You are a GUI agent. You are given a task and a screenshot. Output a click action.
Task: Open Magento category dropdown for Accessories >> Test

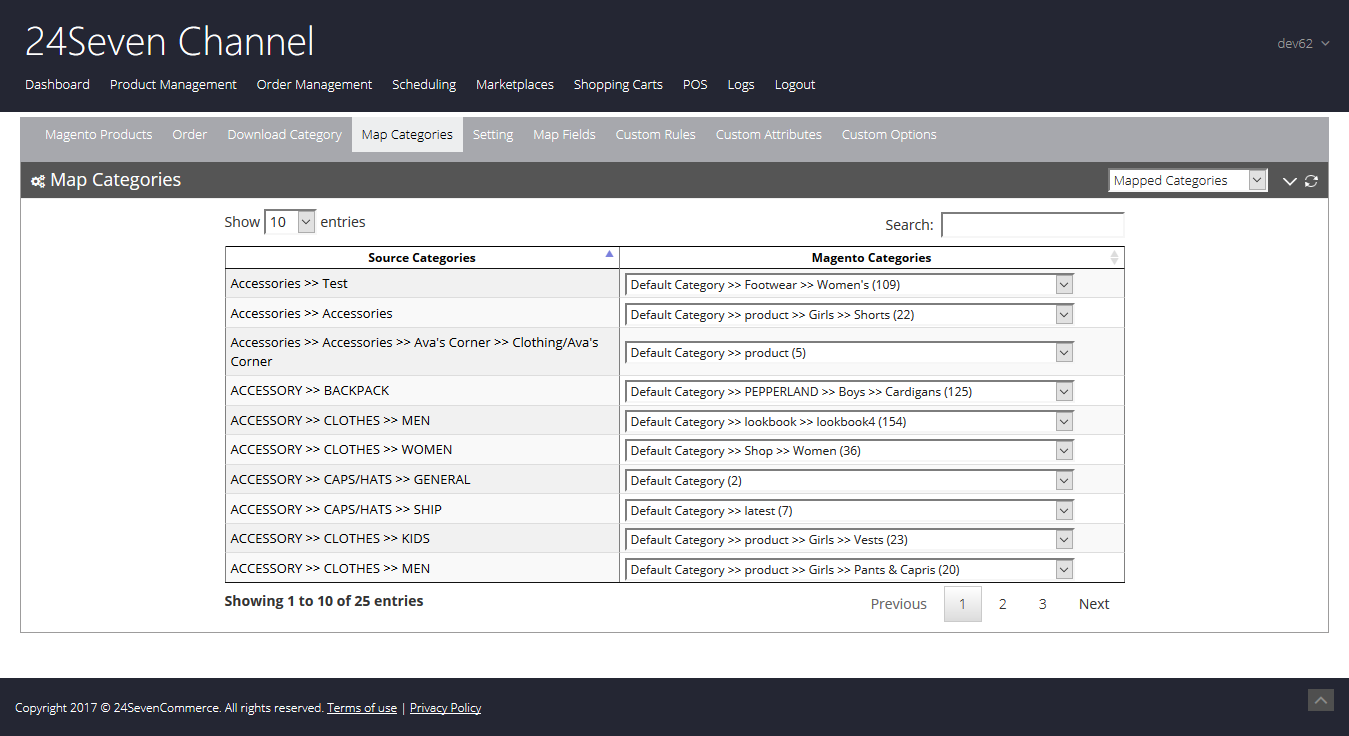point(849,285)
